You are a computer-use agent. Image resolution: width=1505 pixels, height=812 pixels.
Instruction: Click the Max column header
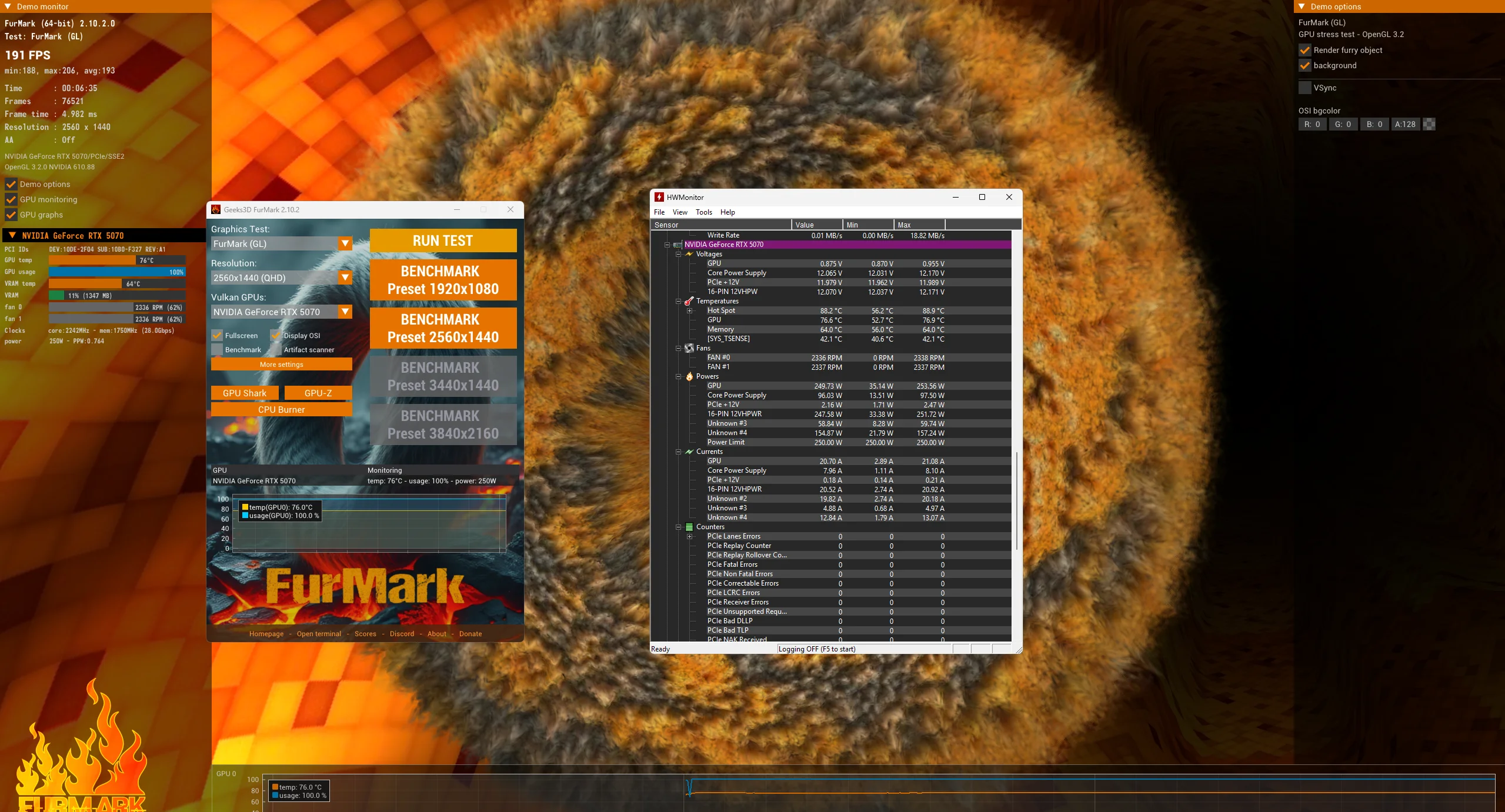[x=919, y=225]
